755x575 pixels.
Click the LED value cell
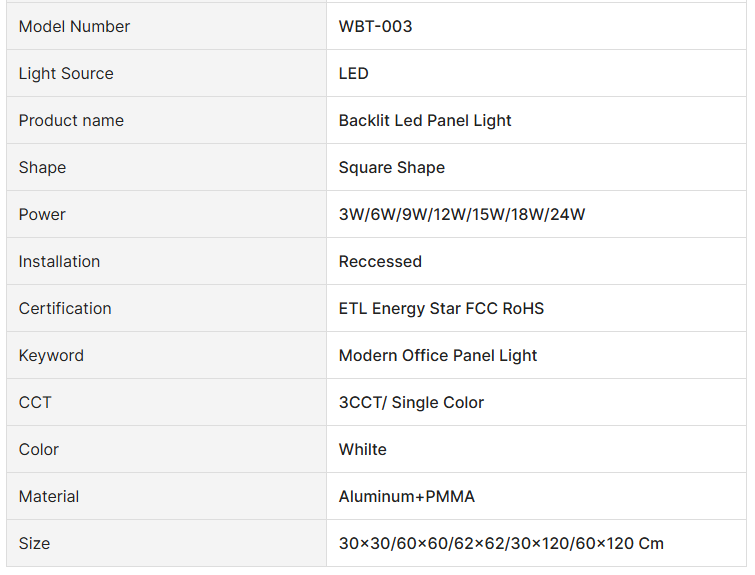(354, 74)
